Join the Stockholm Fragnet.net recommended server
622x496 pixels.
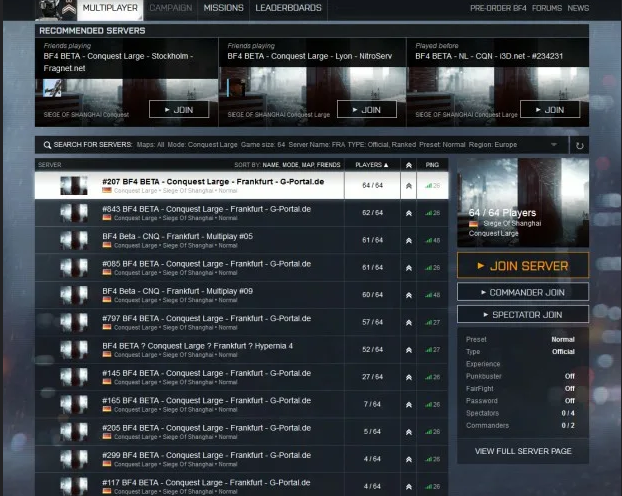point(179,110)
